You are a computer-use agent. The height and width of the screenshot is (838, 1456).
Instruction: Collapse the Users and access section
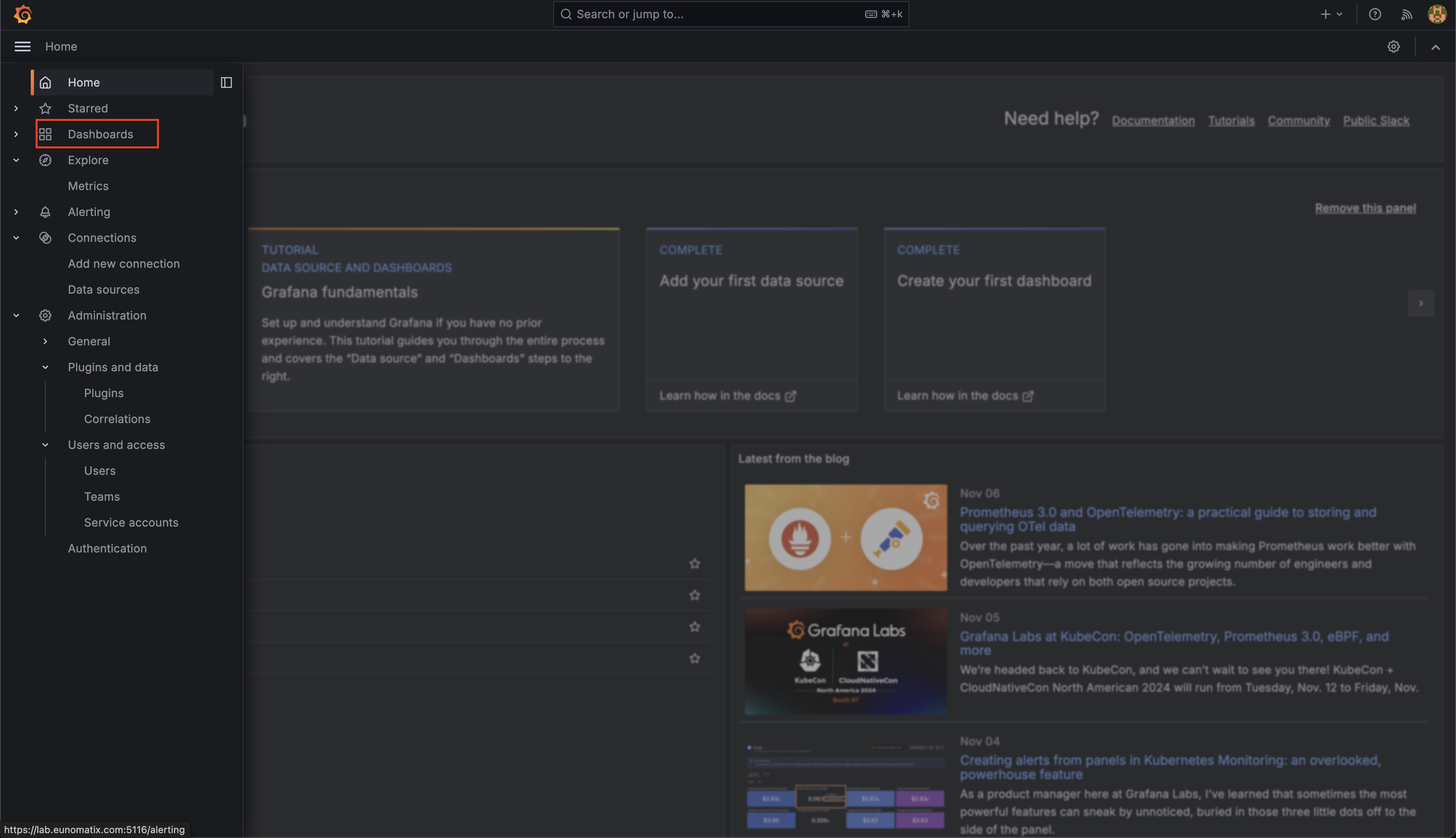coord(45,444)
